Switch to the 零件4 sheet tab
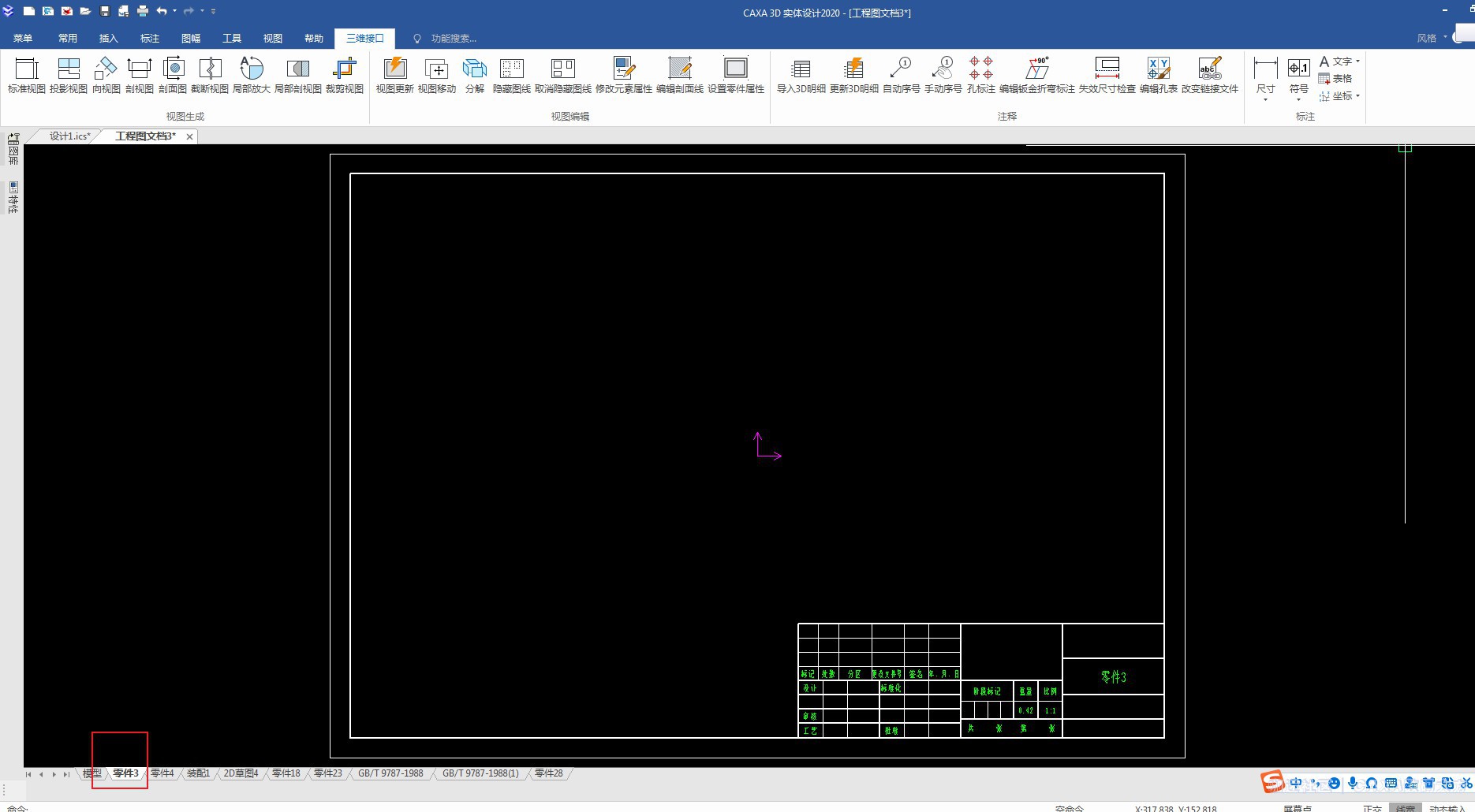The image size is (1475, 812). 162,773
